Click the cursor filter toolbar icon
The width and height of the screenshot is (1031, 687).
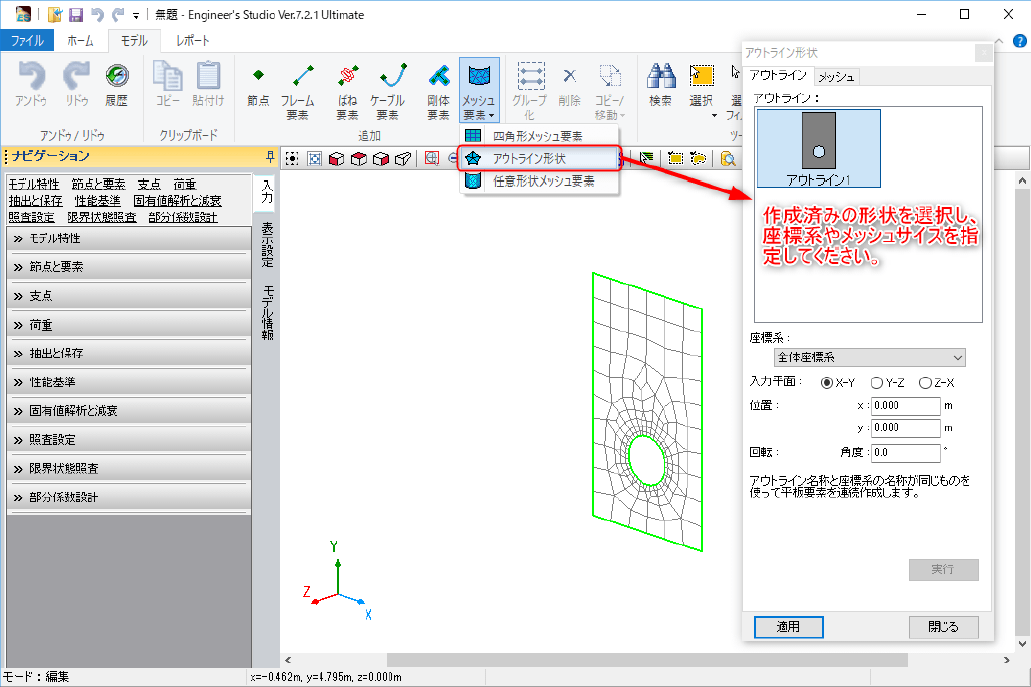click(647, 158)
